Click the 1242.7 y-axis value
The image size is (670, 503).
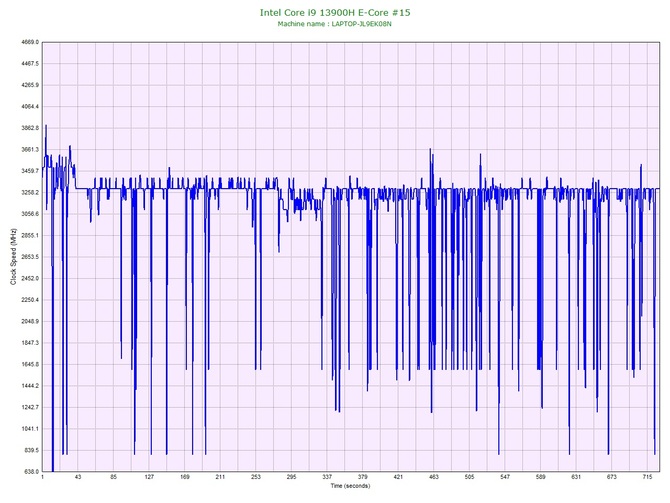[x=30, y=407]
